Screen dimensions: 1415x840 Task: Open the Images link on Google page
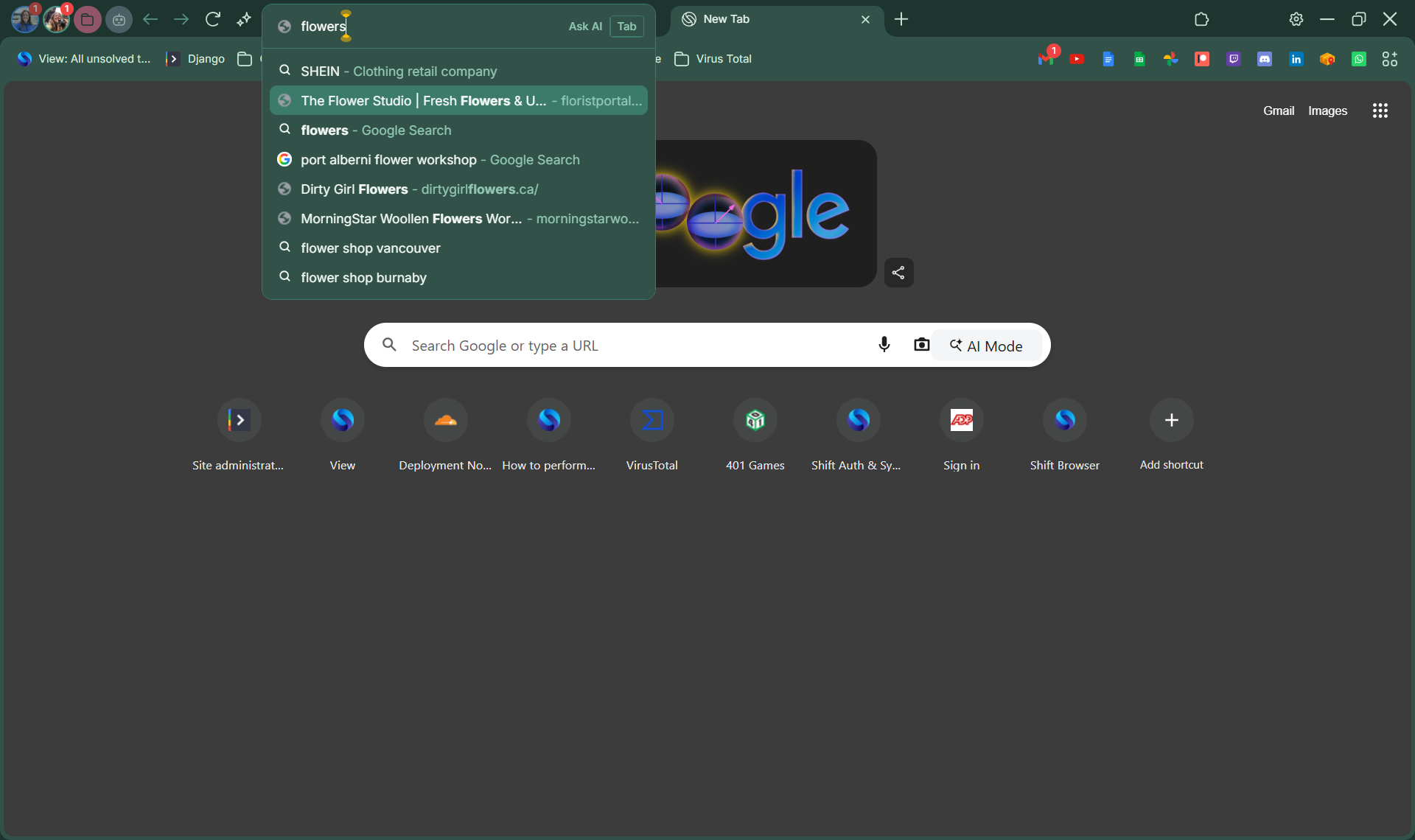[x=1327, y=111]
